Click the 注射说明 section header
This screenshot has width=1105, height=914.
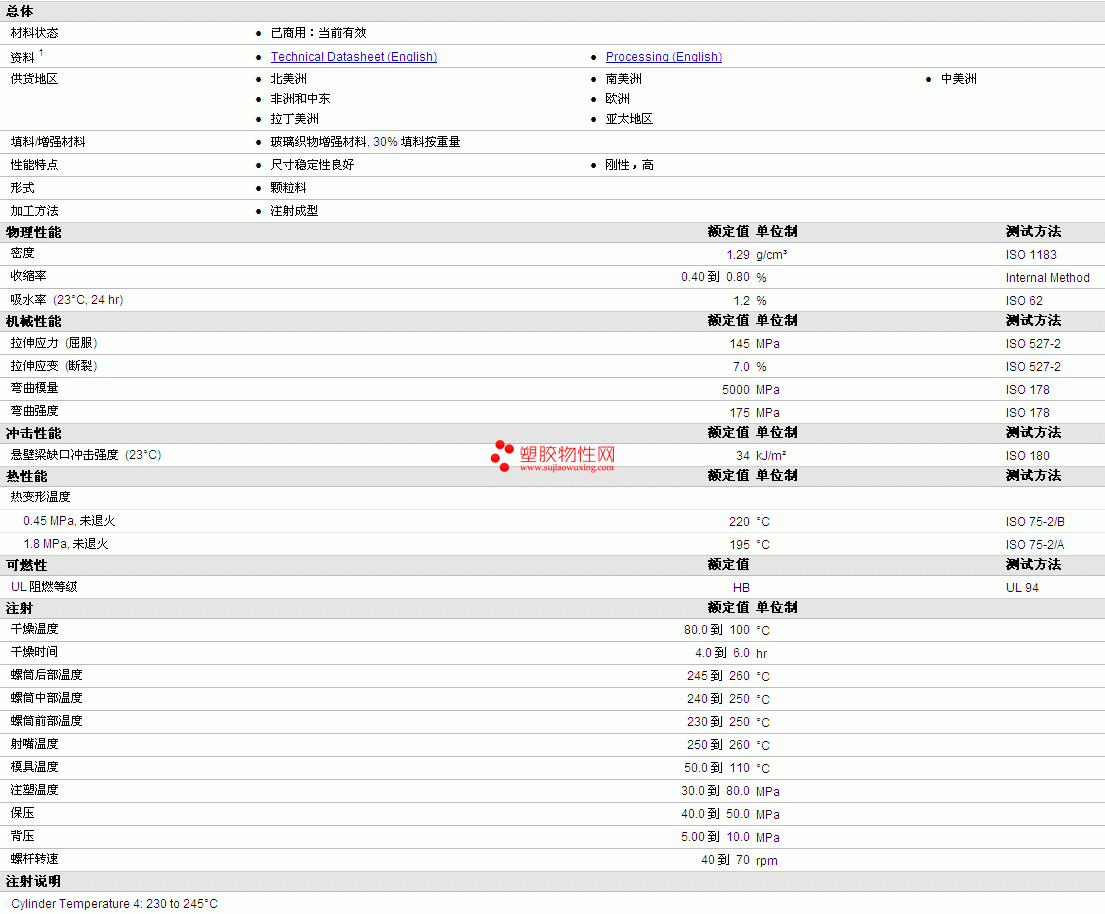tap(34, 882)
